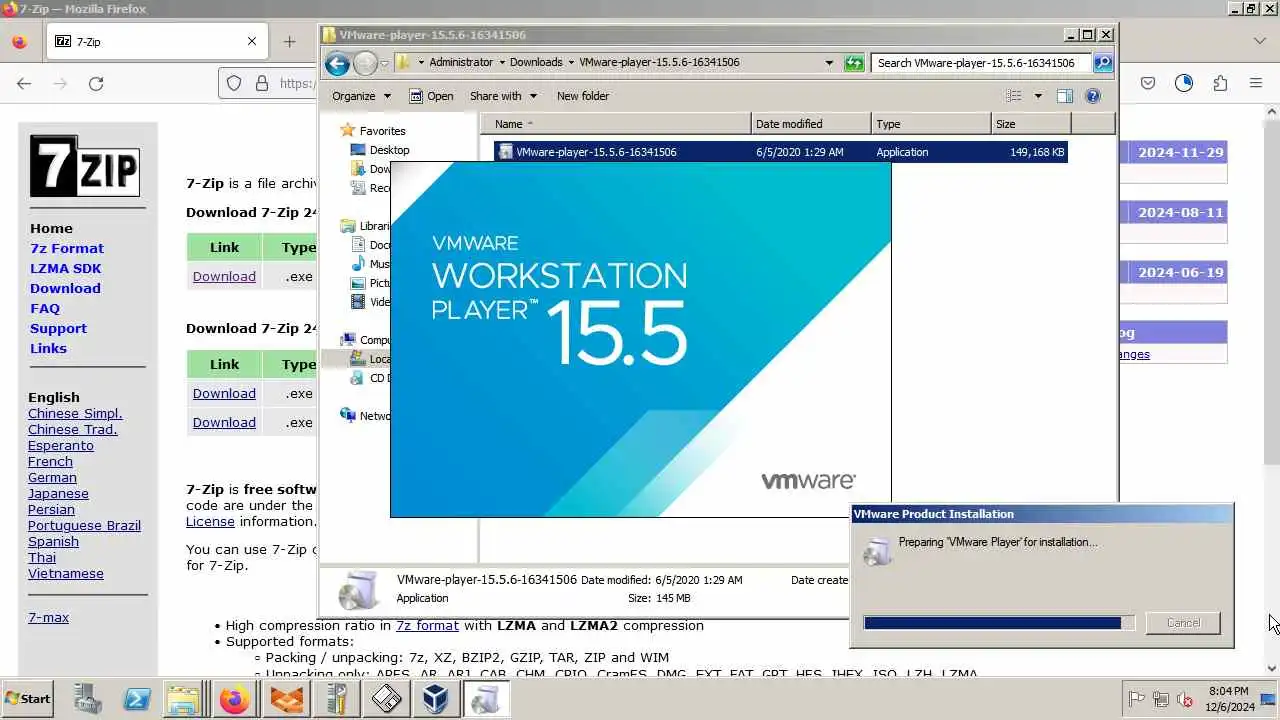Select the VMware-player-15.5.6-16341506 file row
Image resolution: width=1280 pixels, height=720 pixels.
(780, 152)
